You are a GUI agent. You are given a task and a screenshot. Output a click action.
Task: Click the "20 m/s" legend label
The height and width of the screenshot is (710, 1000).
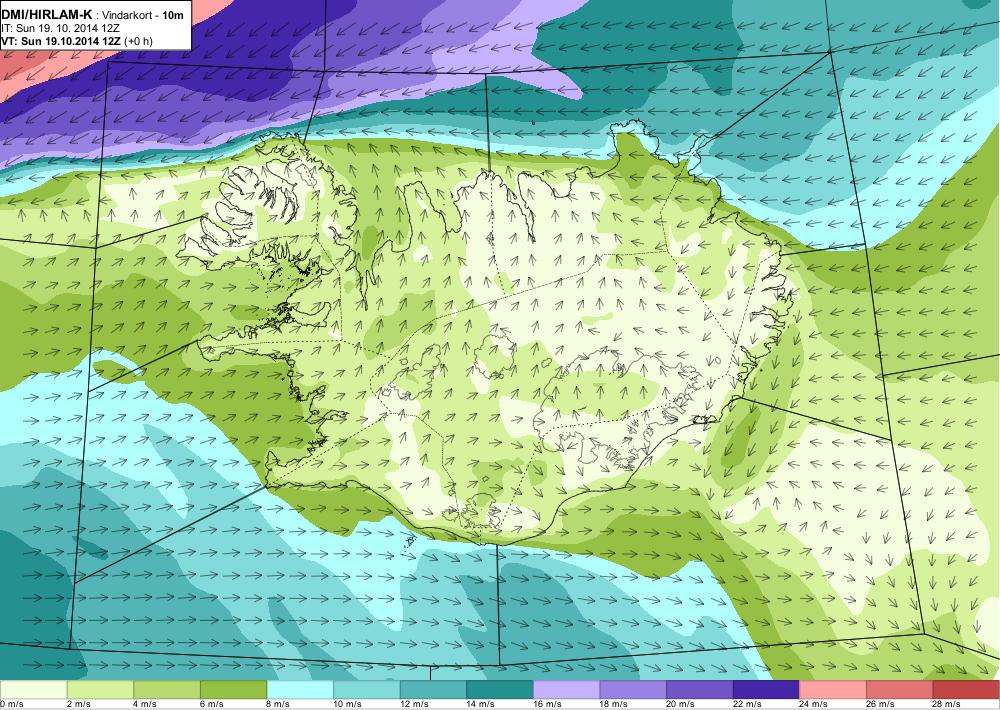point(681,704)
